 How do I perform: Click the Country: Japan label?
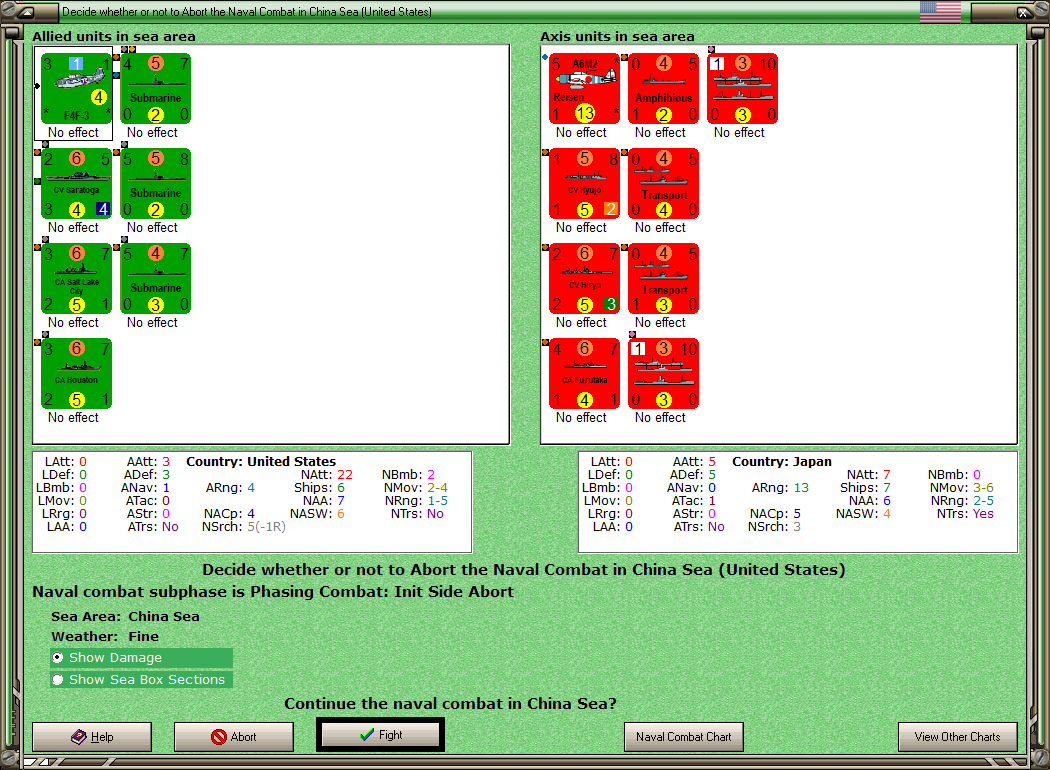(x=781, y=461)
